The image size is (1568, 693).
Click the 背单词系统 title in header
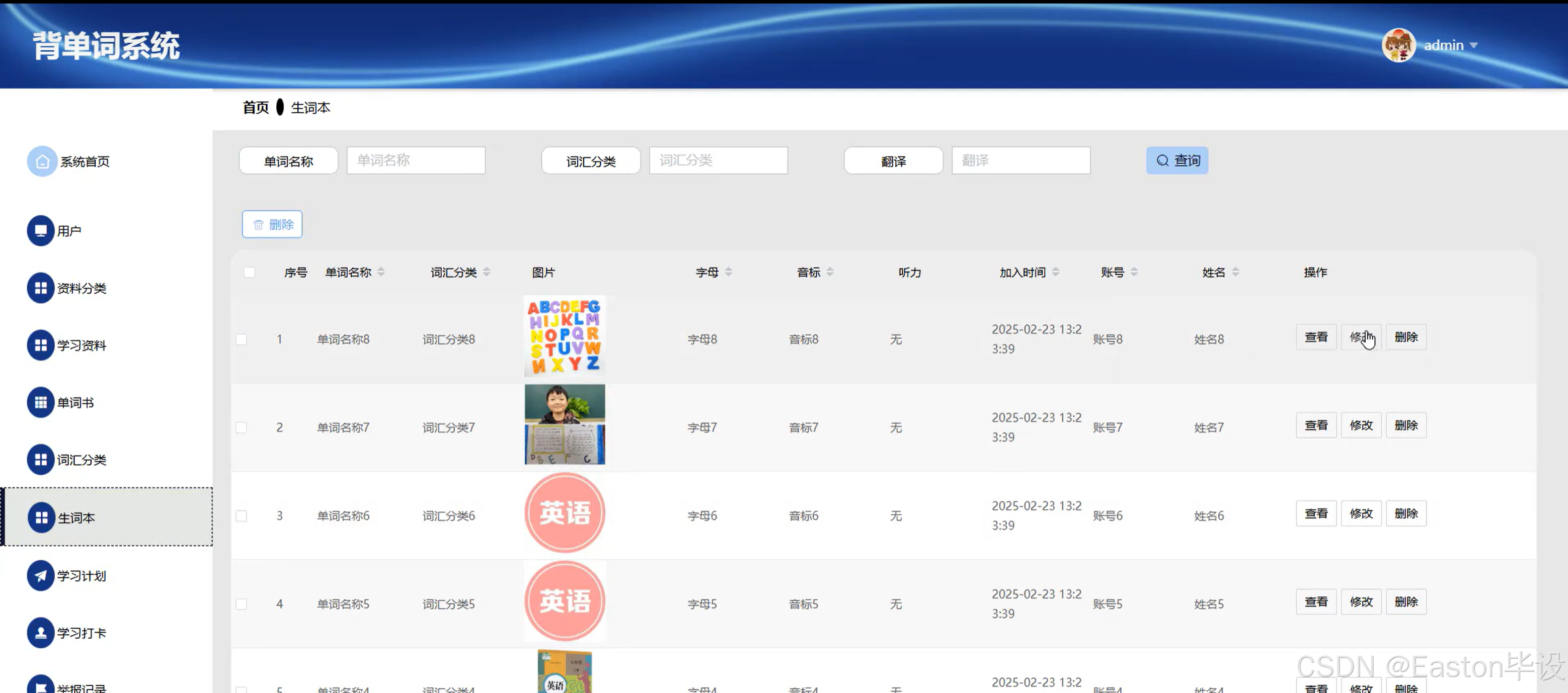click(x=107, y=46)
